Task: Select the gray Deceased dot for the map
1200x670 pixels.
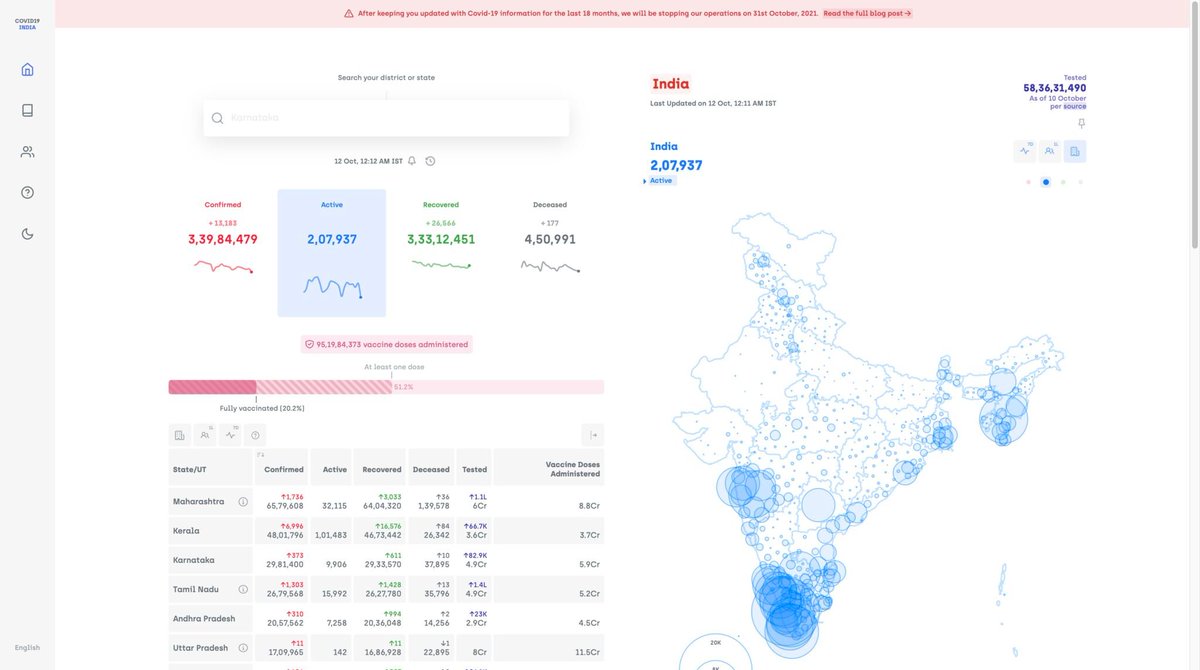Action: pos(1080,182)
